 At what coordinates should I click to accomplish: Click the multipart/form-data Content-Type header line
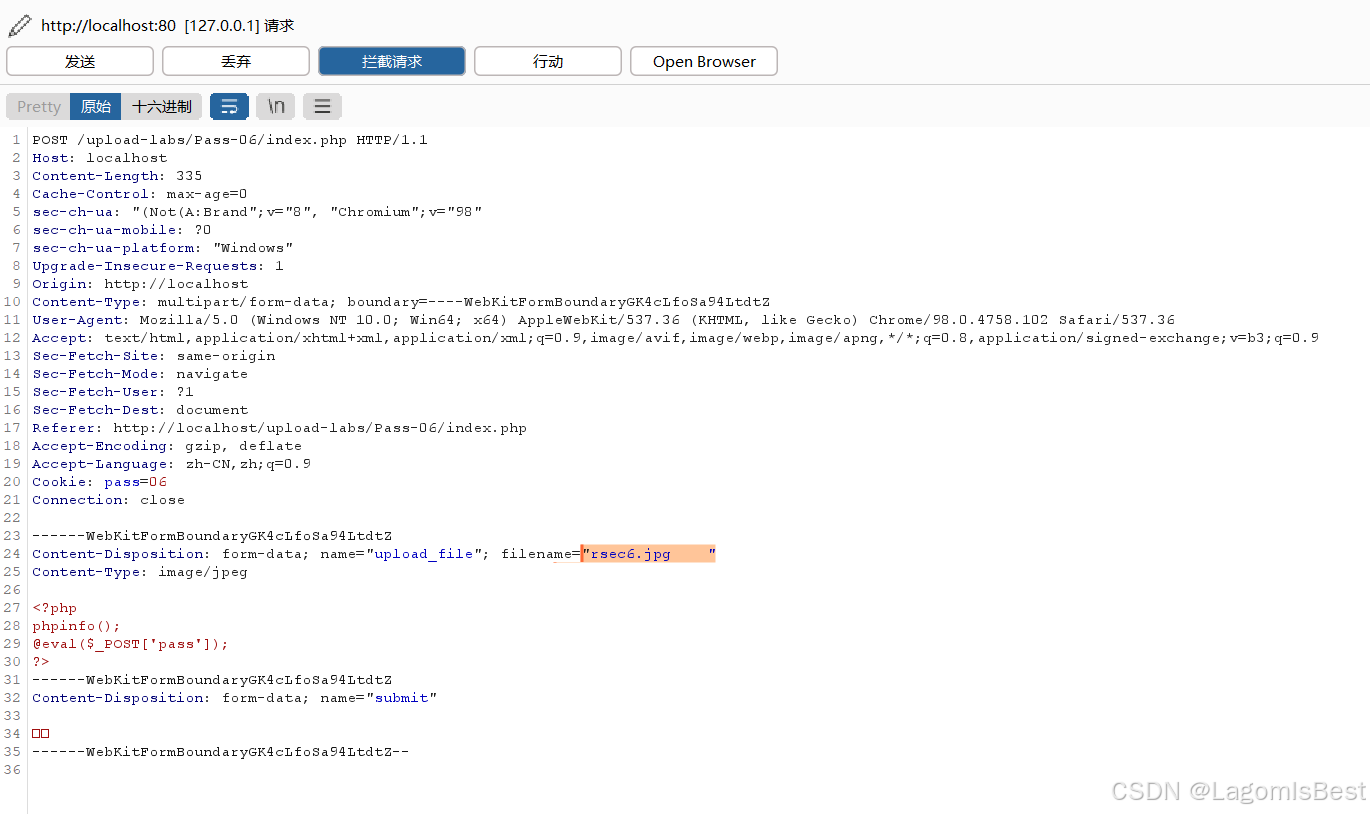click(401, 302)
